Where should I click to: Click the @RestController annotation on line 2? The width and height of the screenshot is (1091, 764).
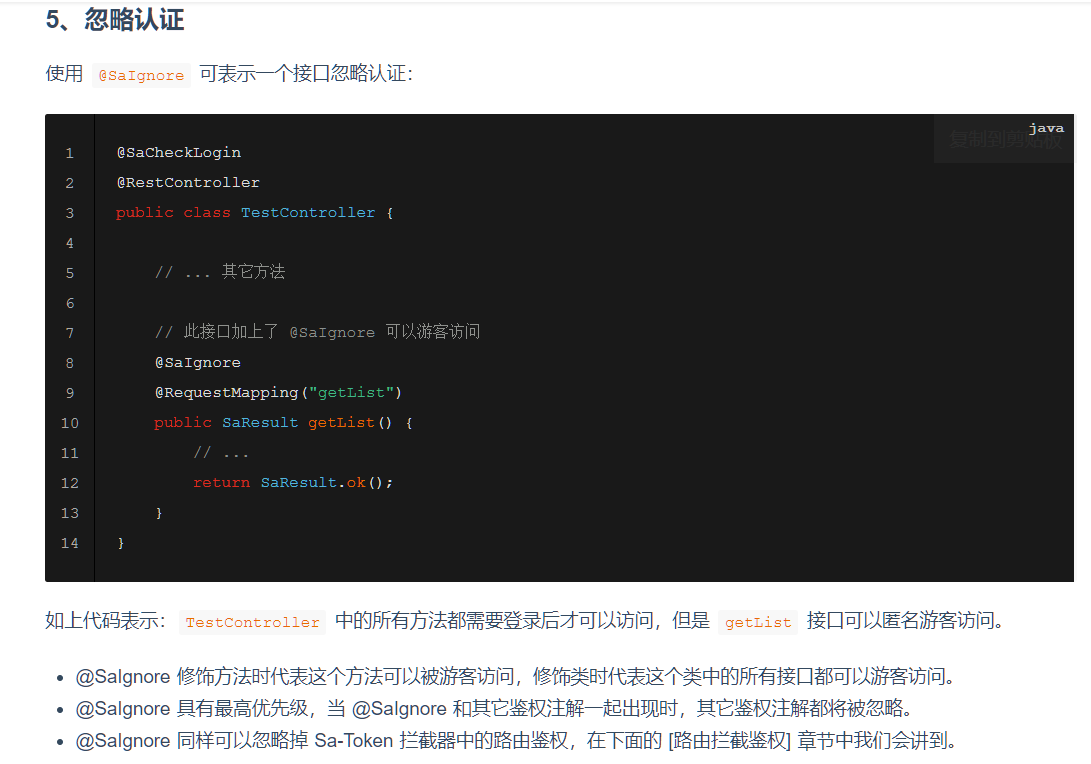click(188, 182)
